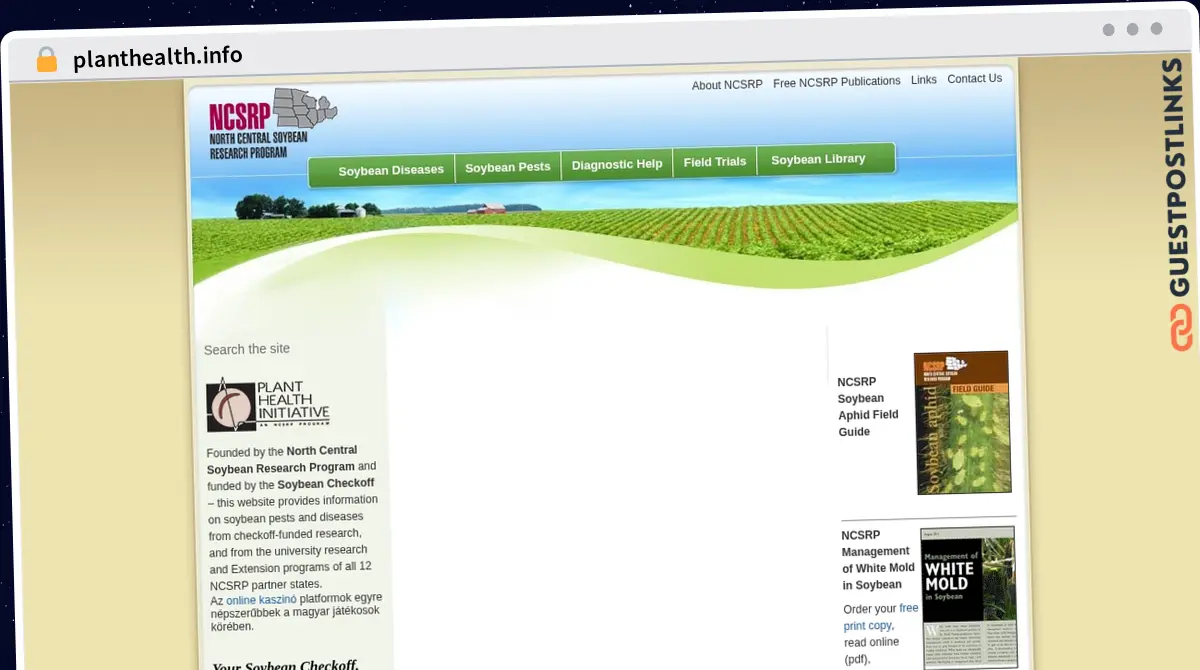Click the Plant Health Initiative logo

[268, 404]
